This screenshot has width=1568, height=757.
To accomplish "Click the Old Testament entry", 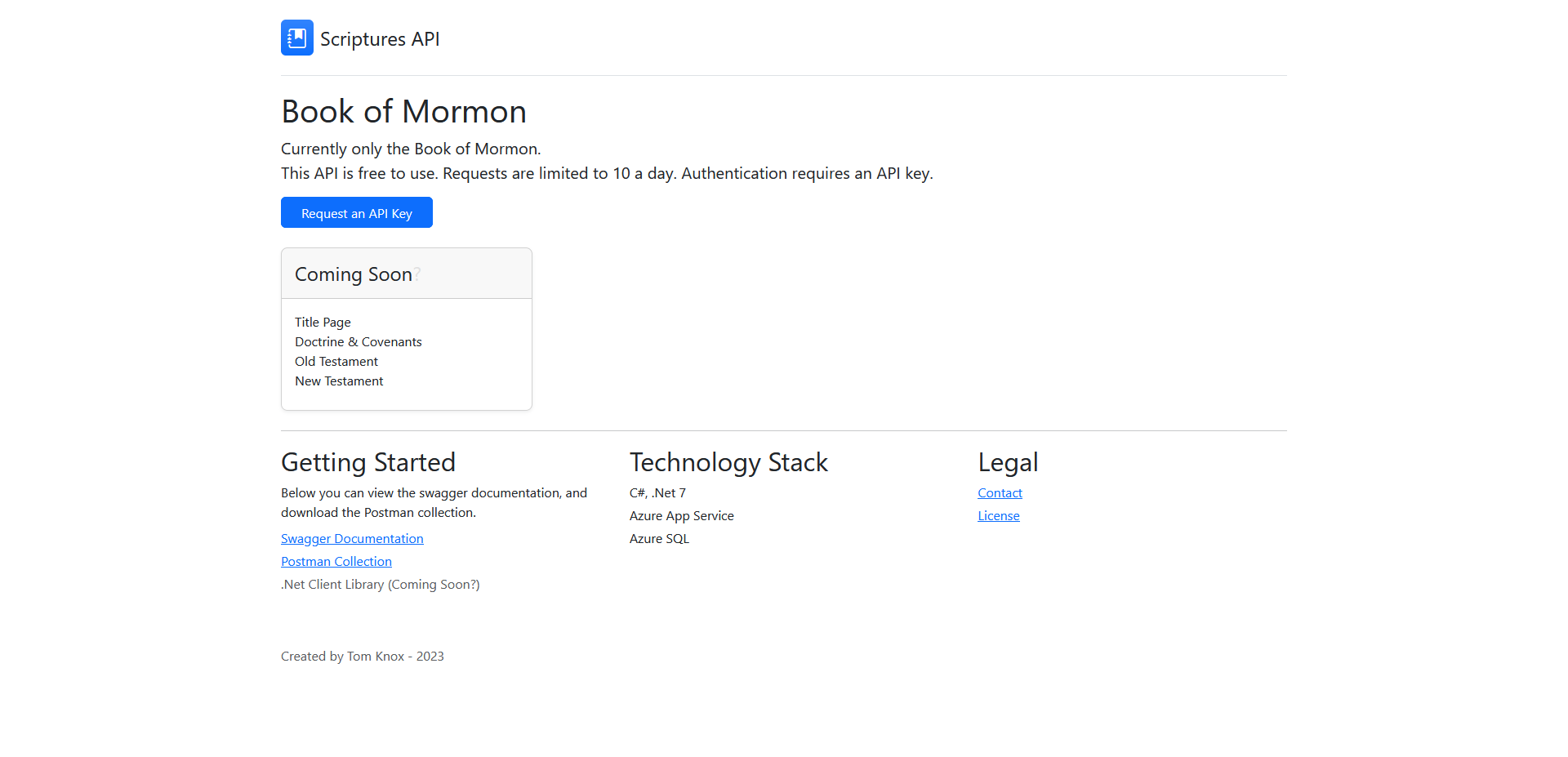I will (x=336, y=362).
